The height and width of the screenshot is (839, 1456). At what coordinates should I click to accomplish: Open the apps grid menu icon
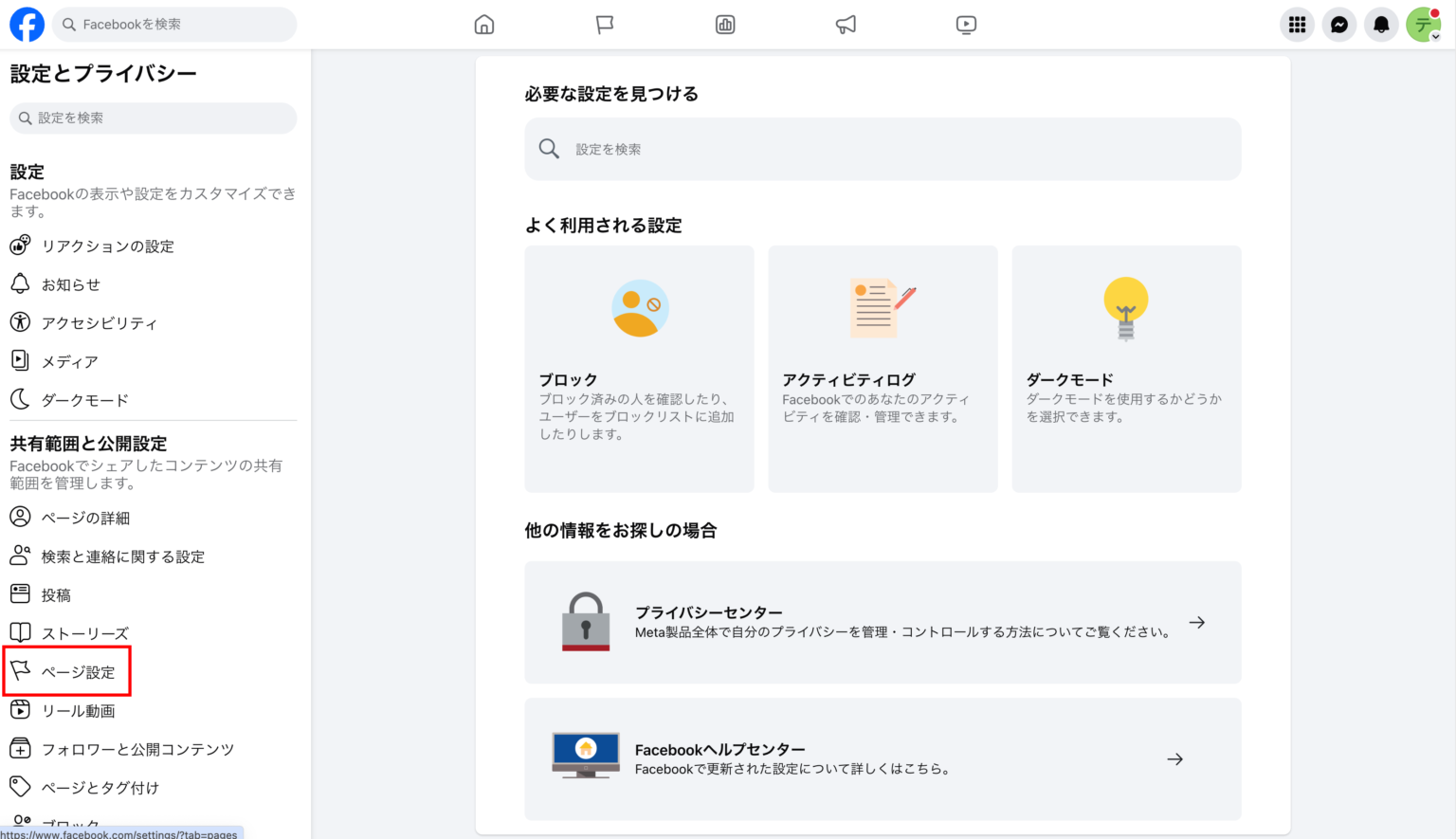pyautogui.click(x=1297, y=24)
